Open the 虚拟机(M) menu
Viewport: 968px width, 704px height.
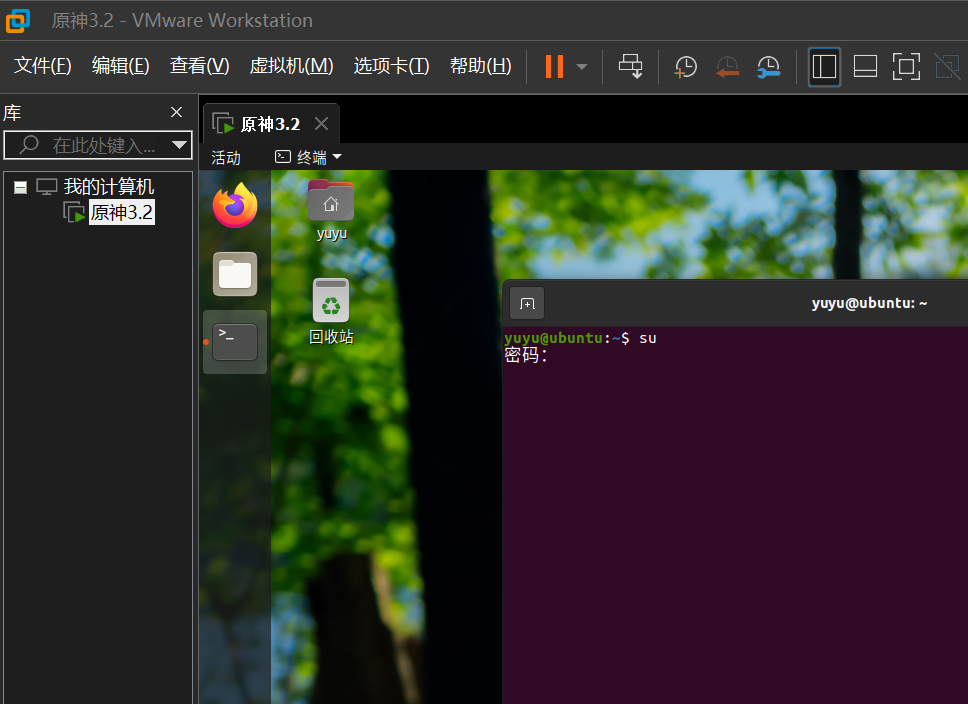pos(291,66)
